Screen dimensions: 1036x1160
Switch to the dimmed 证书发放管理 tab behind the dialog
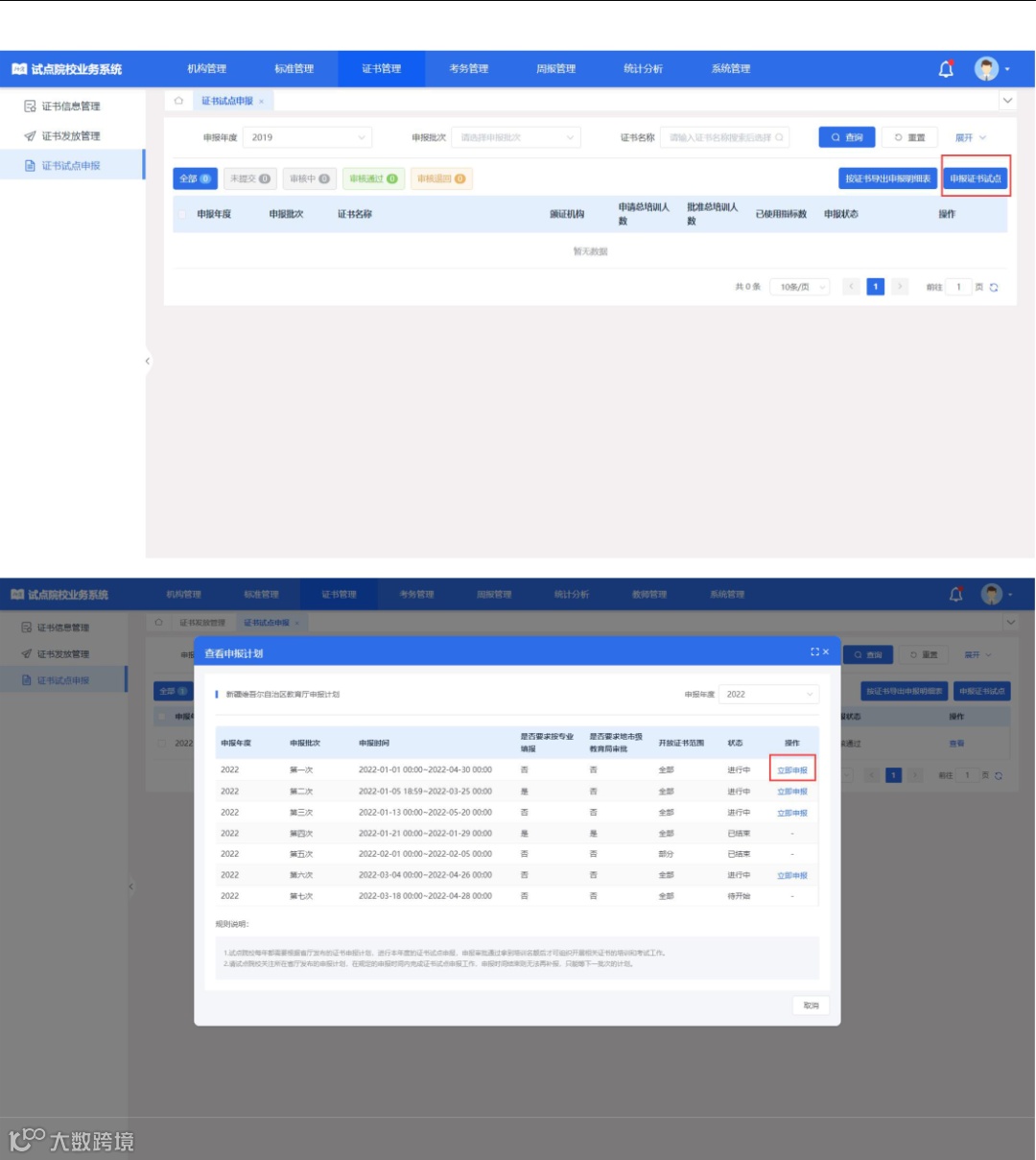click(x=202, y=623)
